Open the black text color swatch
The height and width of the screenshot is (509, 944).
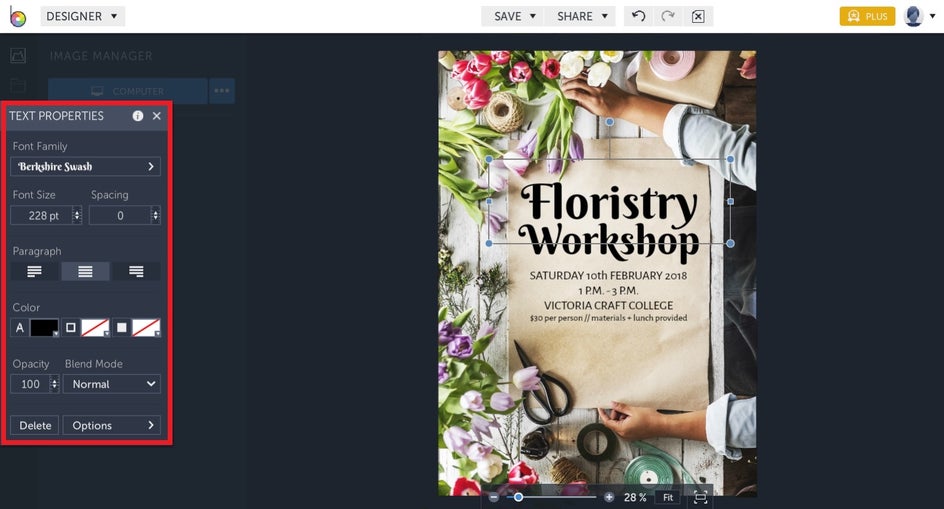[45, 328]
